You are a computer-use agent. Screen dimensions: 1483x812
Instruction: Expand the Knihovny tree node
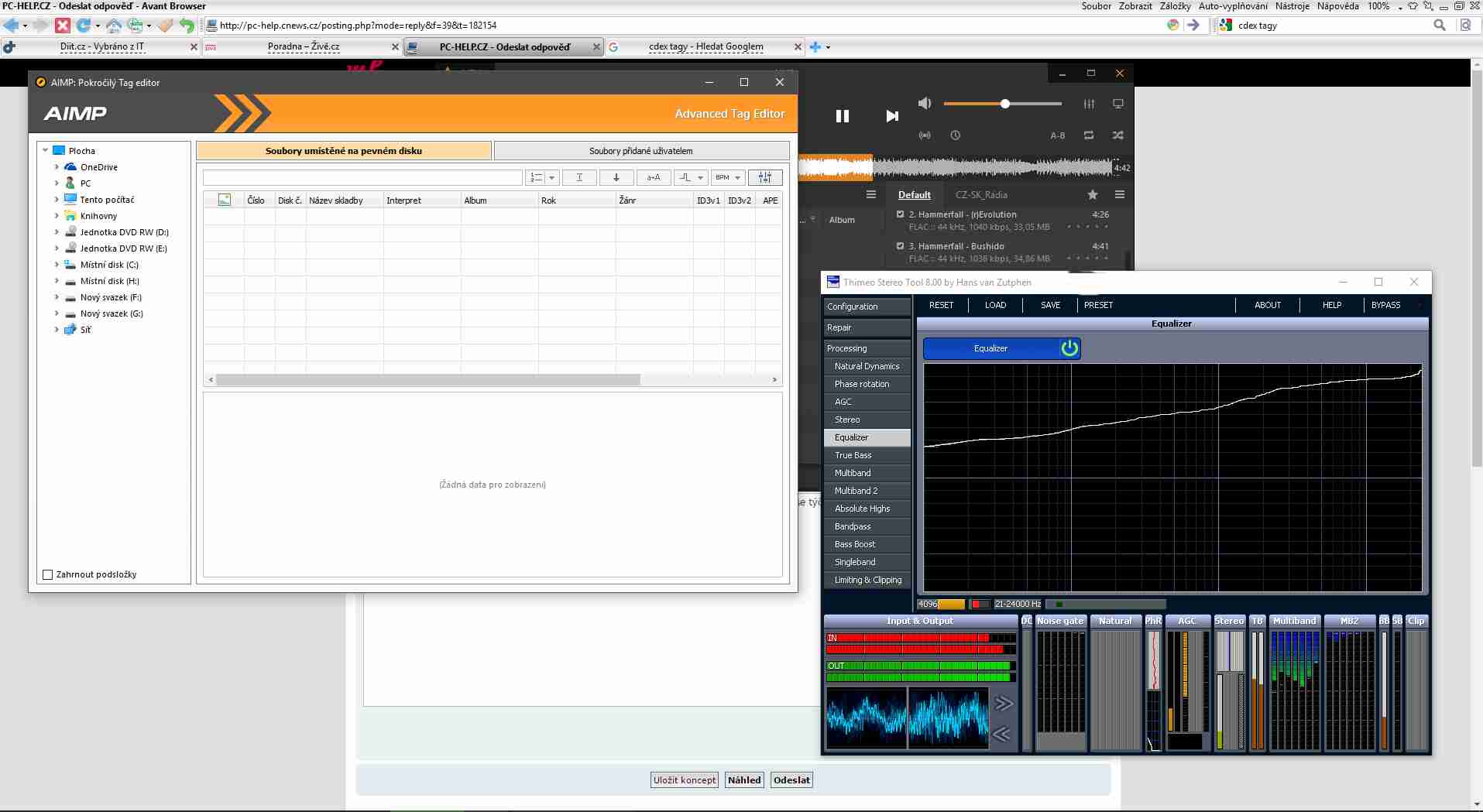(x=57, y=216)
